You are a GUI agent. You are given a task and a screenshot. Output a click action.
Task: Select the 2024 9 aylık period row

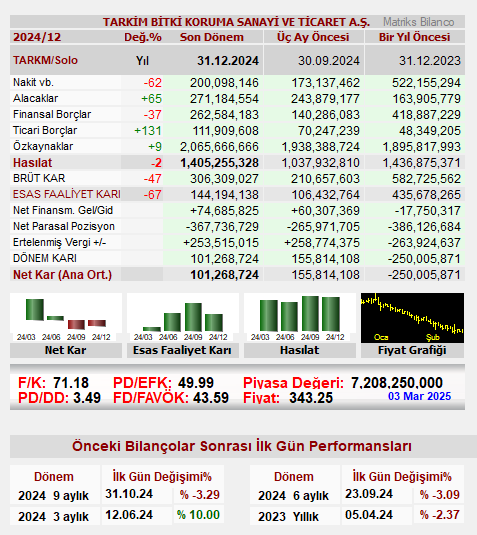point(53,496)
